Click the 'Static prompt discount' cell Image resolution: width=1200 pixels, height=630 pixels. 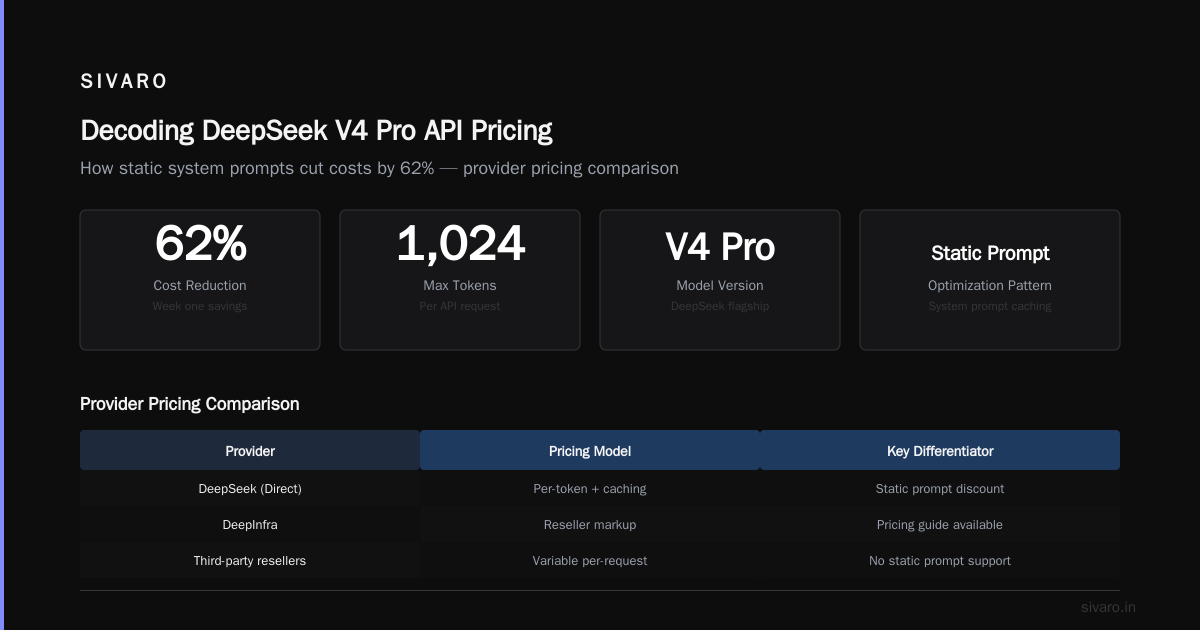940,489
